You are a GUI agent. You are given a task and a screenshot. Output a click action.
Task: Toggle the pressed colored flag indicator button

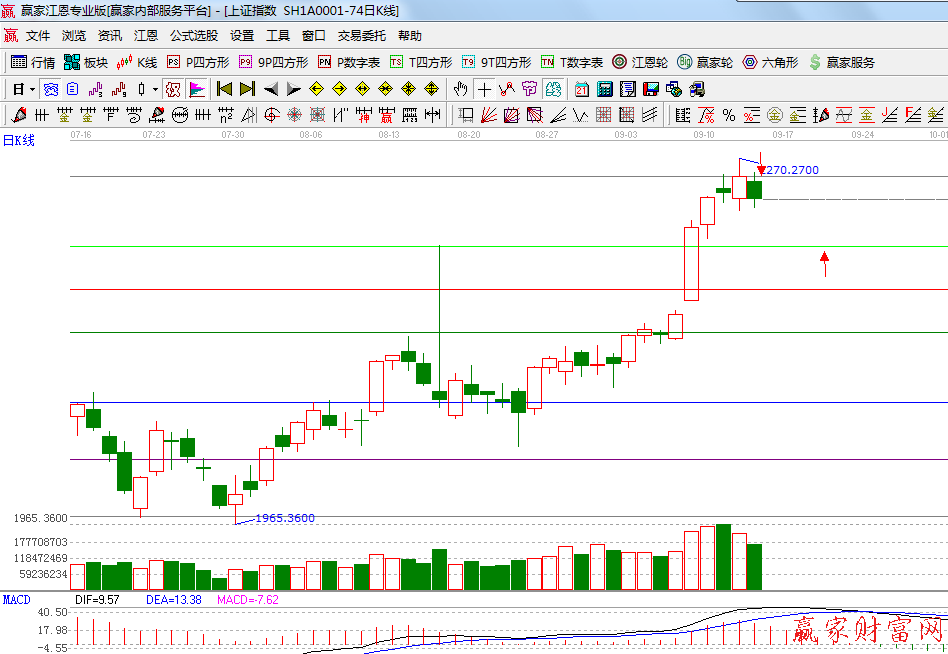(196, 89)
